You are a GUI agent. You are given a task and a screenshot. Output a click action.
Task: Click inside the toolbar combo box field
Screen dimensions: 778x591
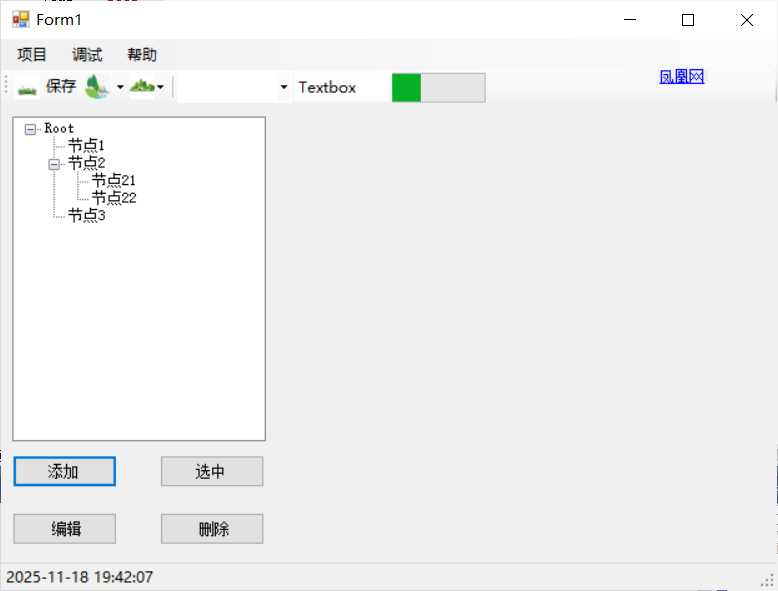coord(227,88)
